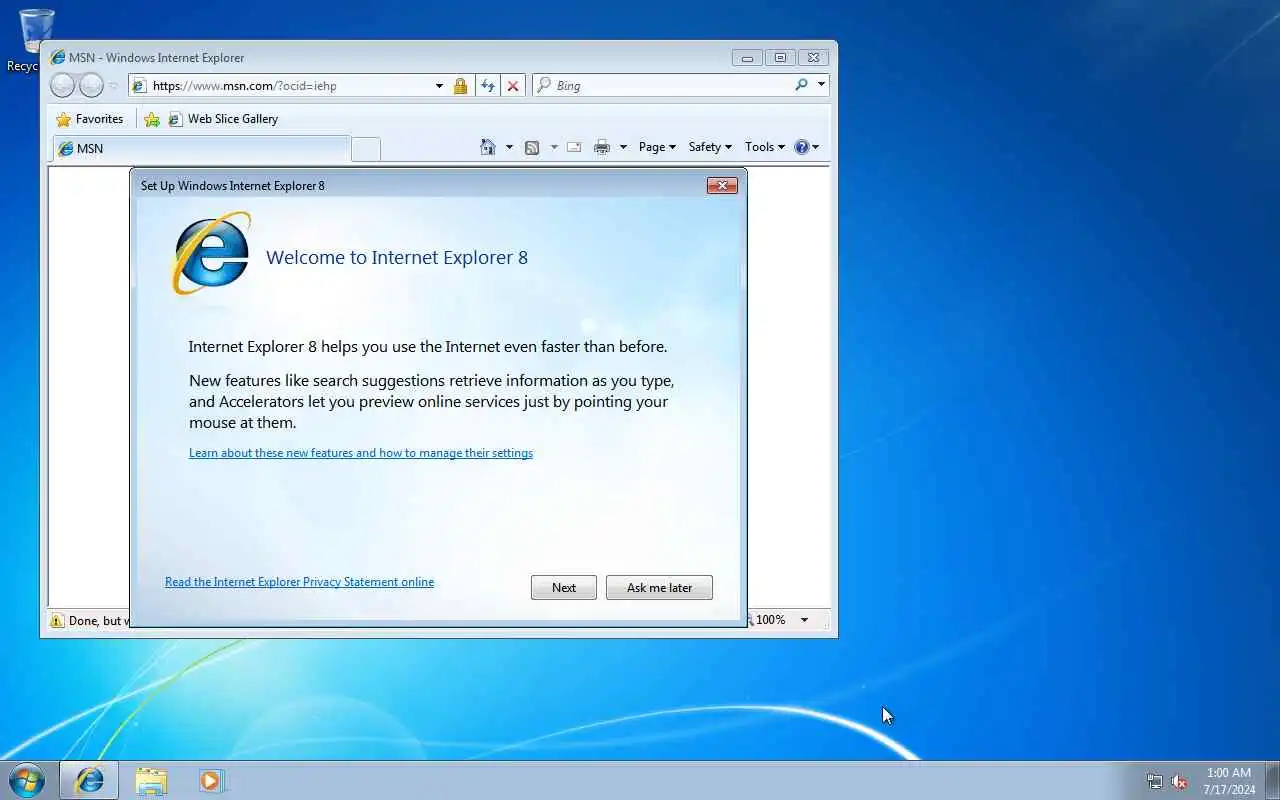This screenshot has height=800, width=1280.
Task: Open Internet Explorer Privacy Statement link
Action: point(299,582)
